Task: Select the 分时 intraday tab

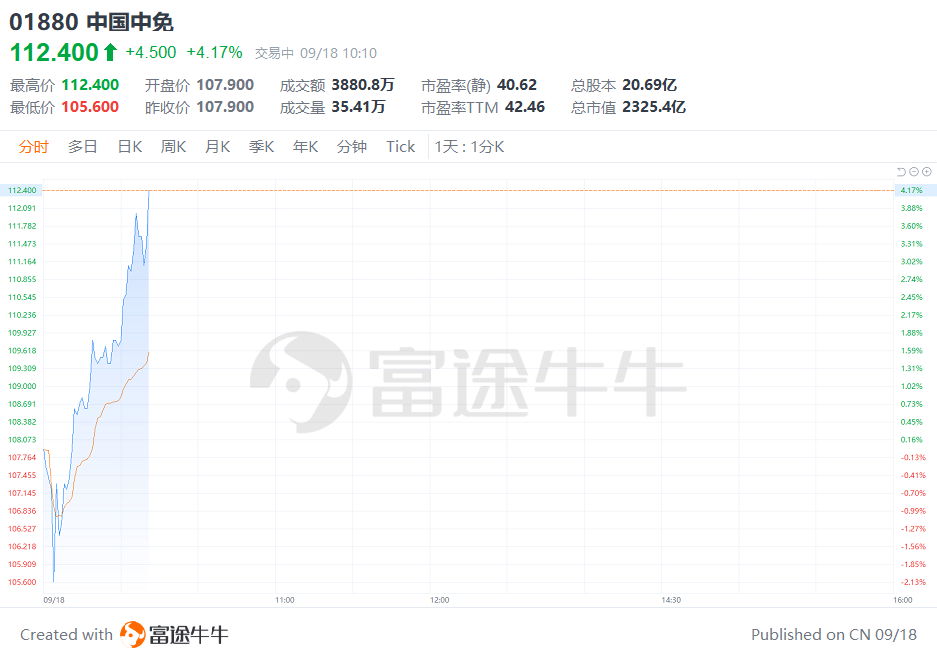Action: [x=34, y=146]
